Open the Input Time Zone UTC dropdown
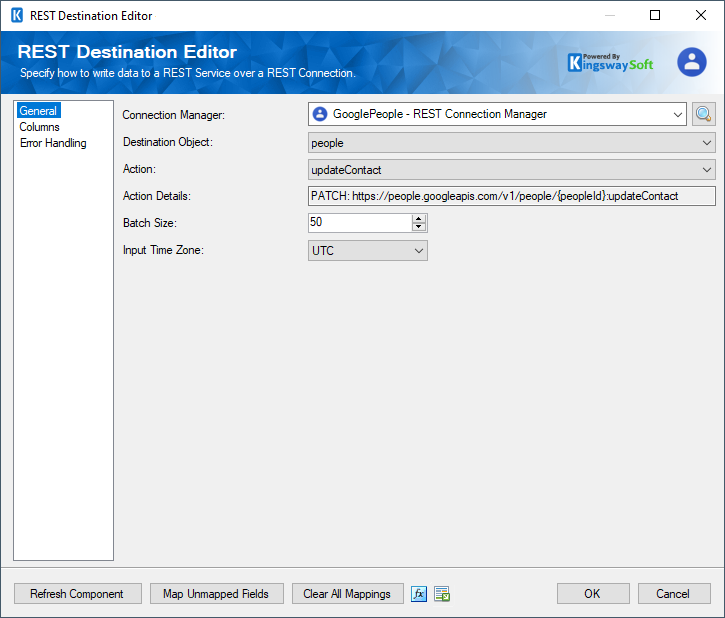This screenshot has width=725, height=618. tap(368, 251)
